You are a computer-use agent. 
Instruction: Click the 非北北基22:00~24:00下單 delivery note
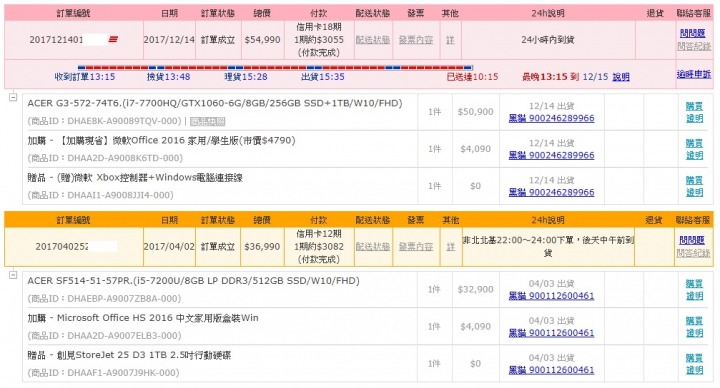pos(548,246)
